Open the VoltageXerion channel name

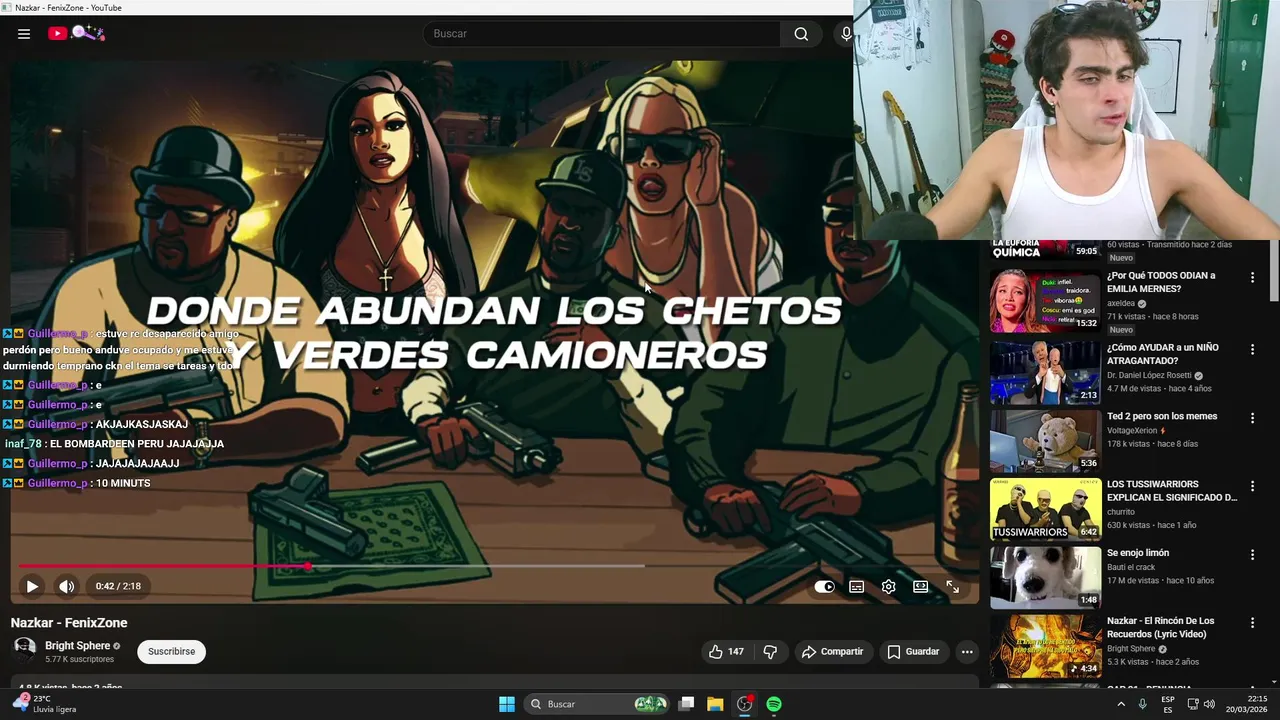tap(1131, 430)
